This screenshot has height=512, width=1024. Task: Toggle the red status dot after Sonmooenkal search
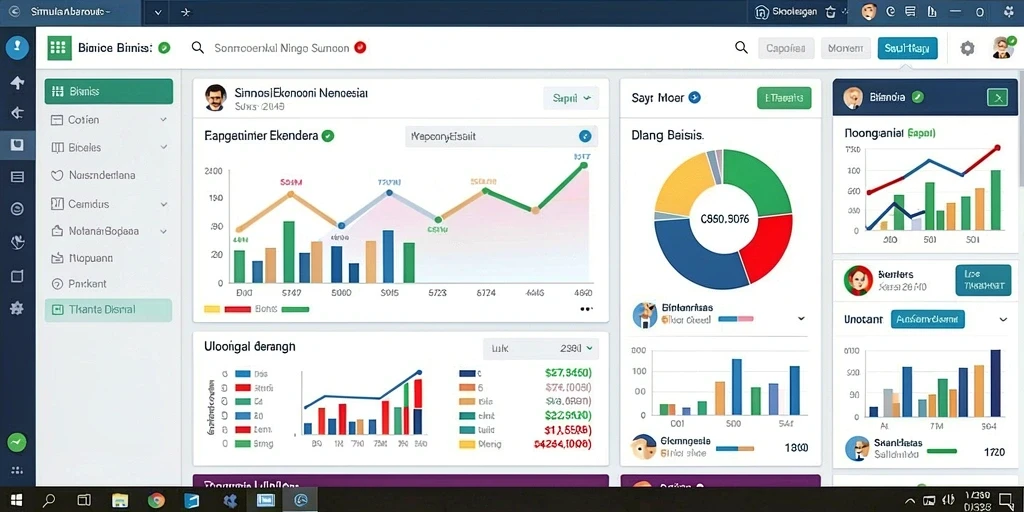pos(360,48)
